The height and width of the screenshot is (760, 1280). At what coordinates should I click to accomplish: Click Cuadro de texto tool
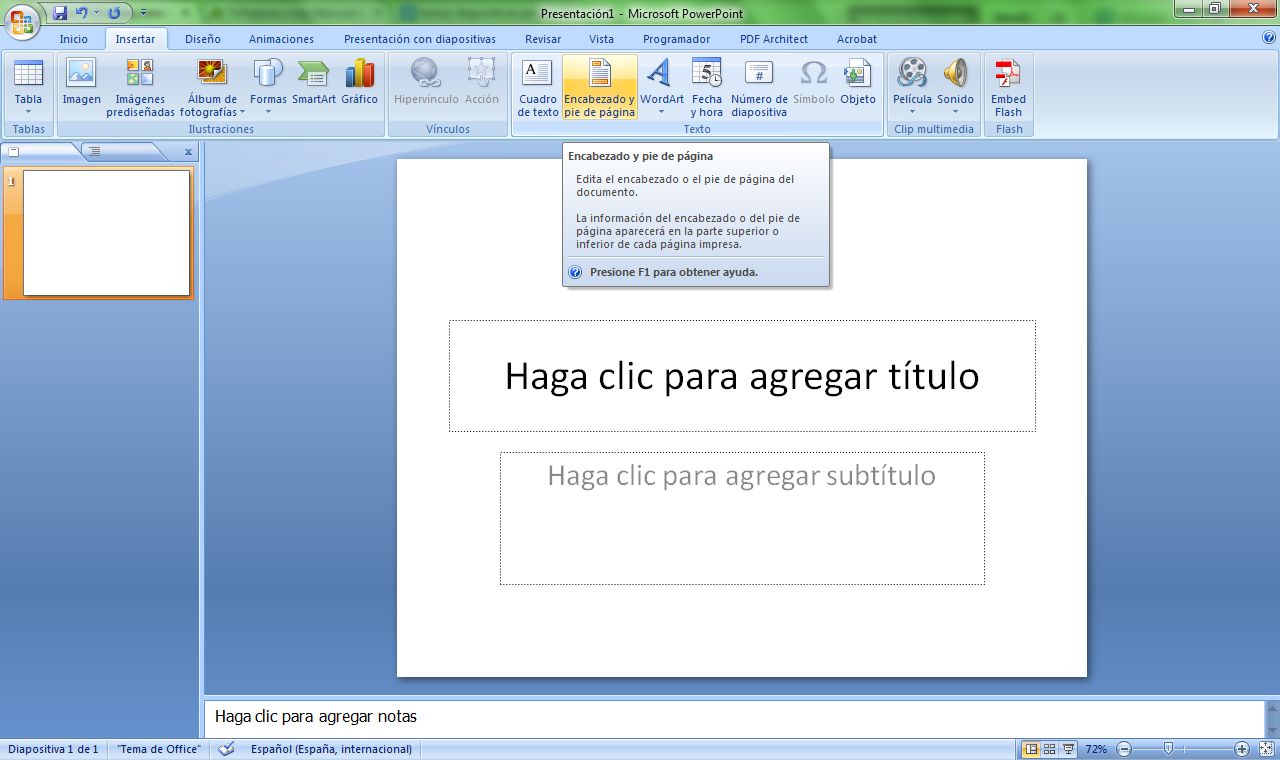coord(538,75)
